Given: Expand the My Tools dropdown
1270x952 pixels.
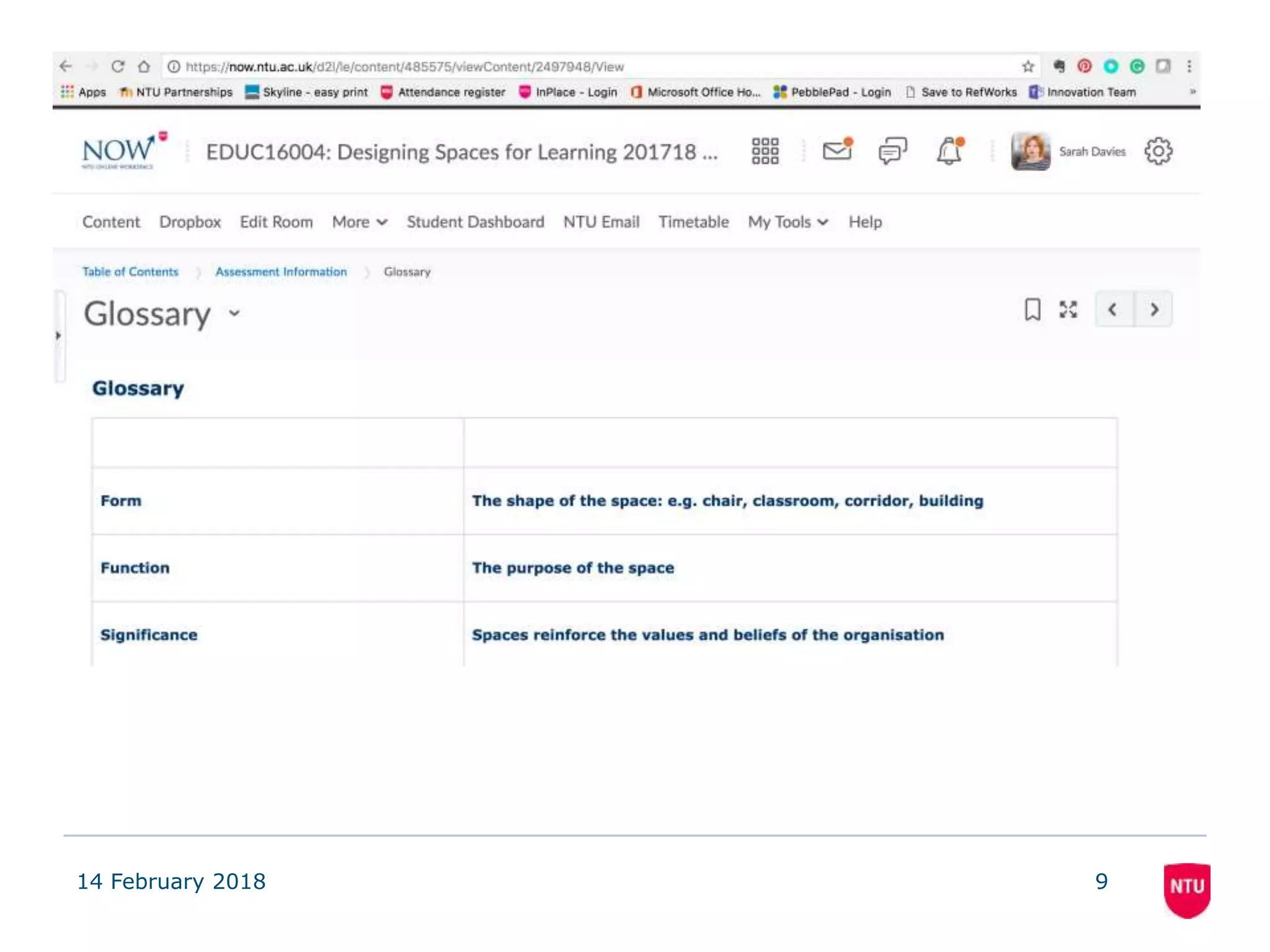Looking at the screenshot, I should click(x=788, y=222).
